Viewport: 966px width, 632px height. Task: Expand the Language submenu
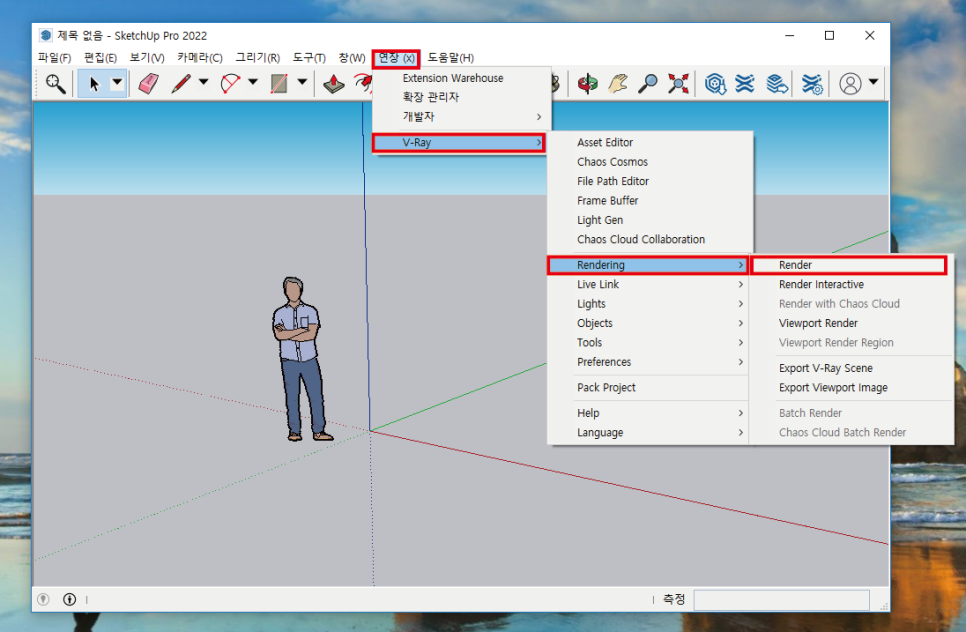pos(649,432)
